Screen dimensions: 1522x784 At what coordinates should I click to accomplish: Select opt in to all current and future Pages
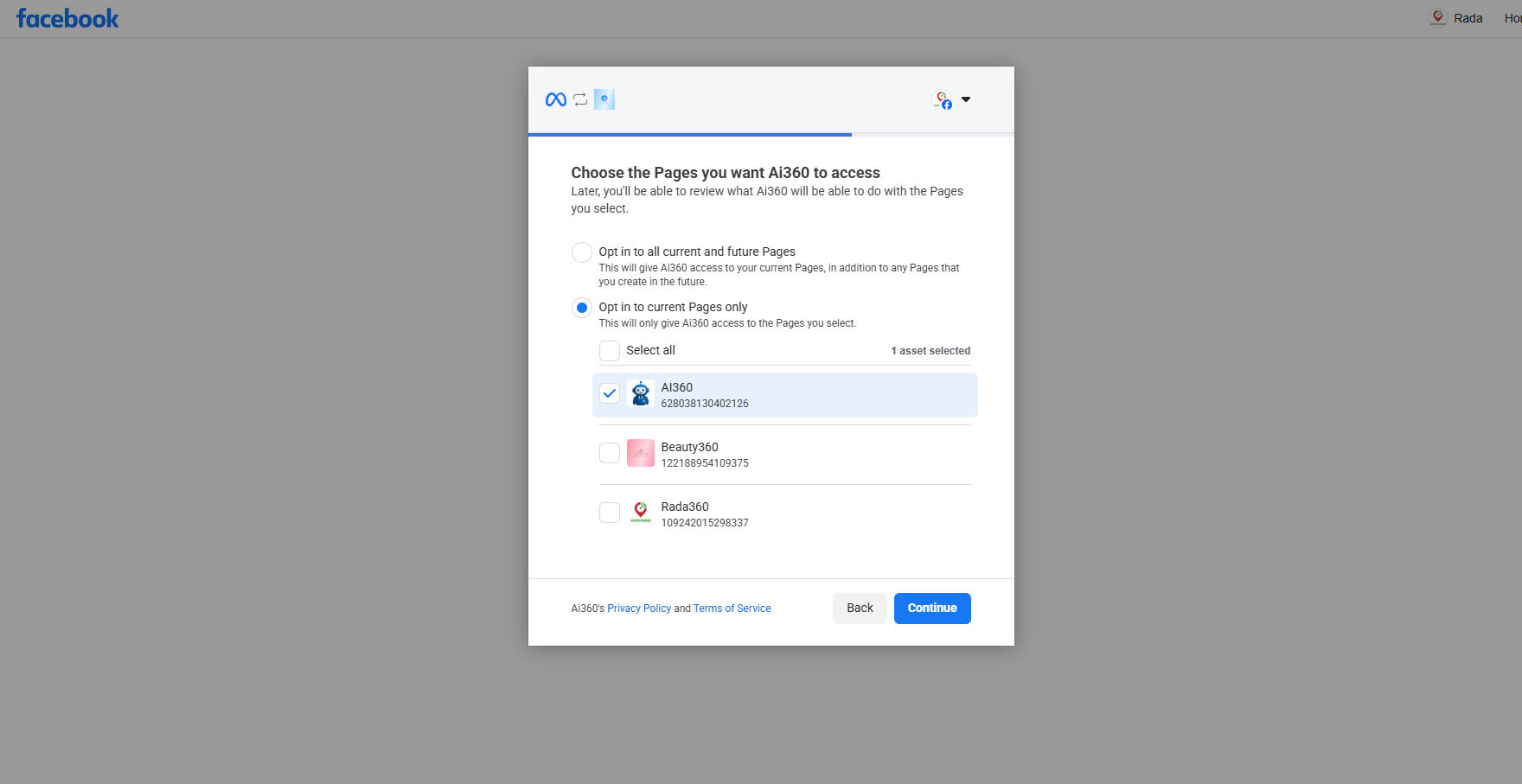point(581,252)
